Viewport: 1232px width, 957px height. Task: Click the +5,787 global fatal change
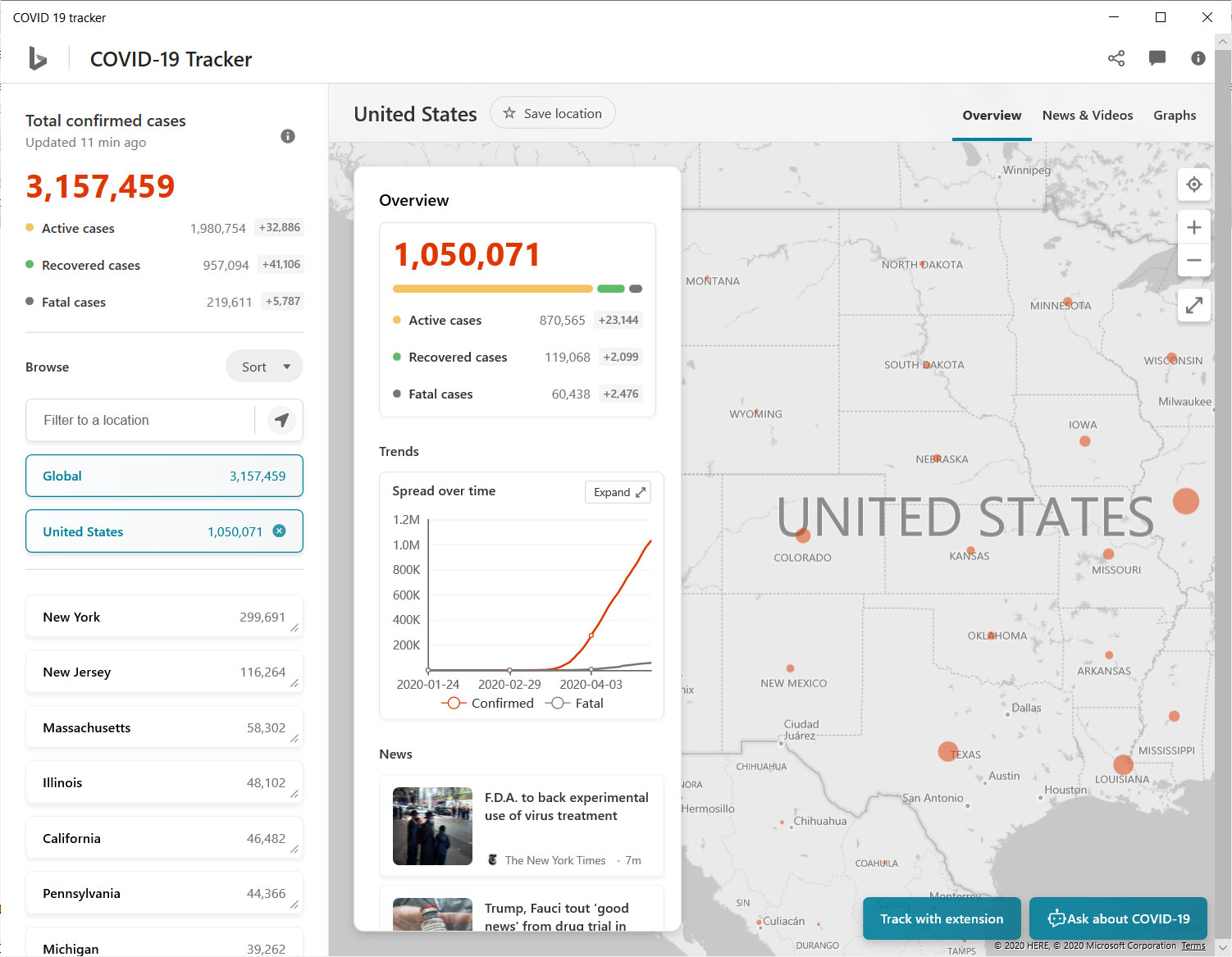[x=283, y=301]
